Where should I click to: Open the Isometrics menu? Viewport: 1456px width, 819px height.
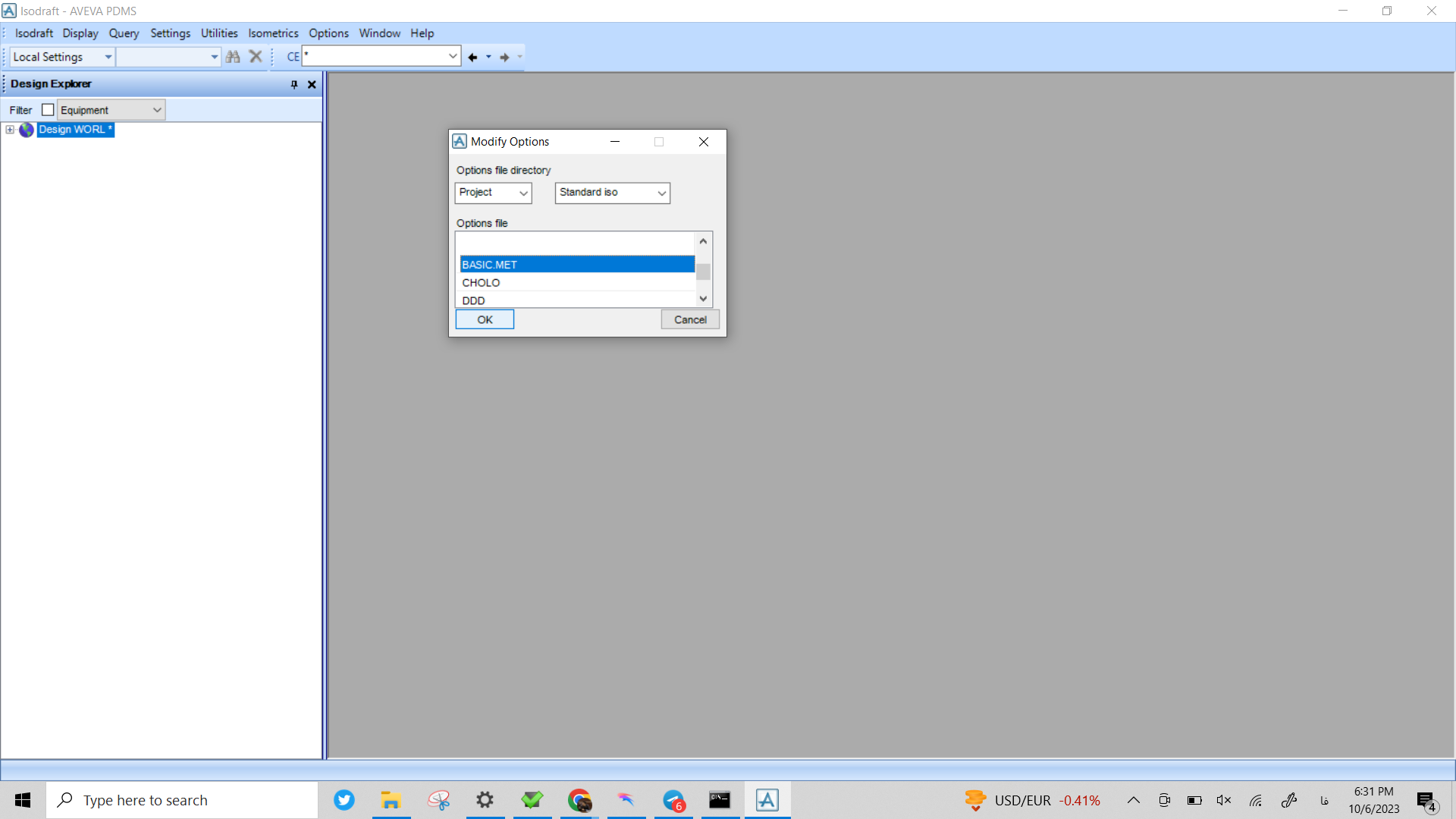(x=273, y=33)
